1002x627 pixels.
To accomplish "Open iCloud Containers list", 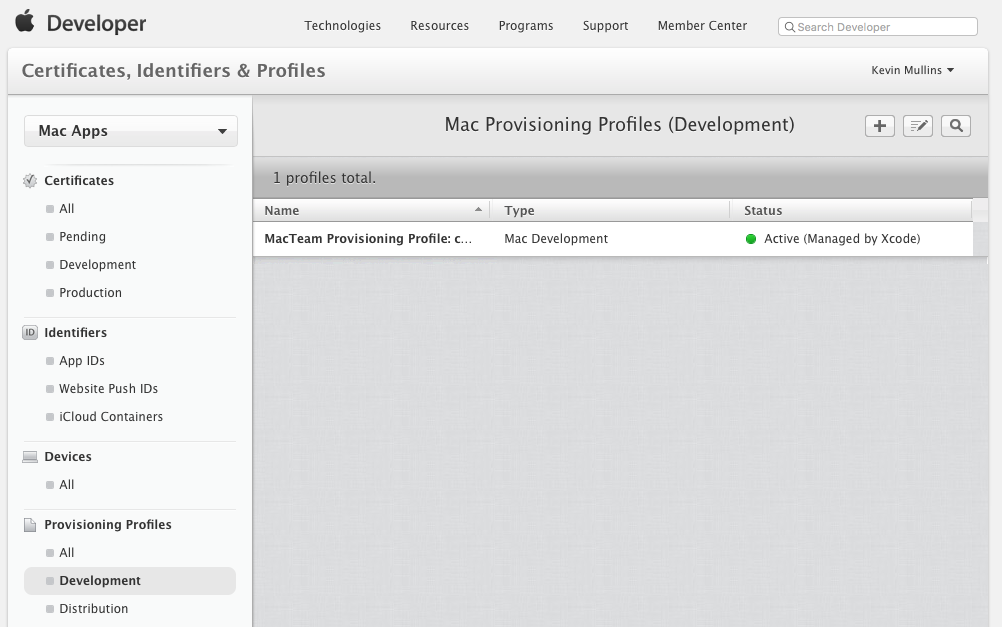I will click(111, 417).
